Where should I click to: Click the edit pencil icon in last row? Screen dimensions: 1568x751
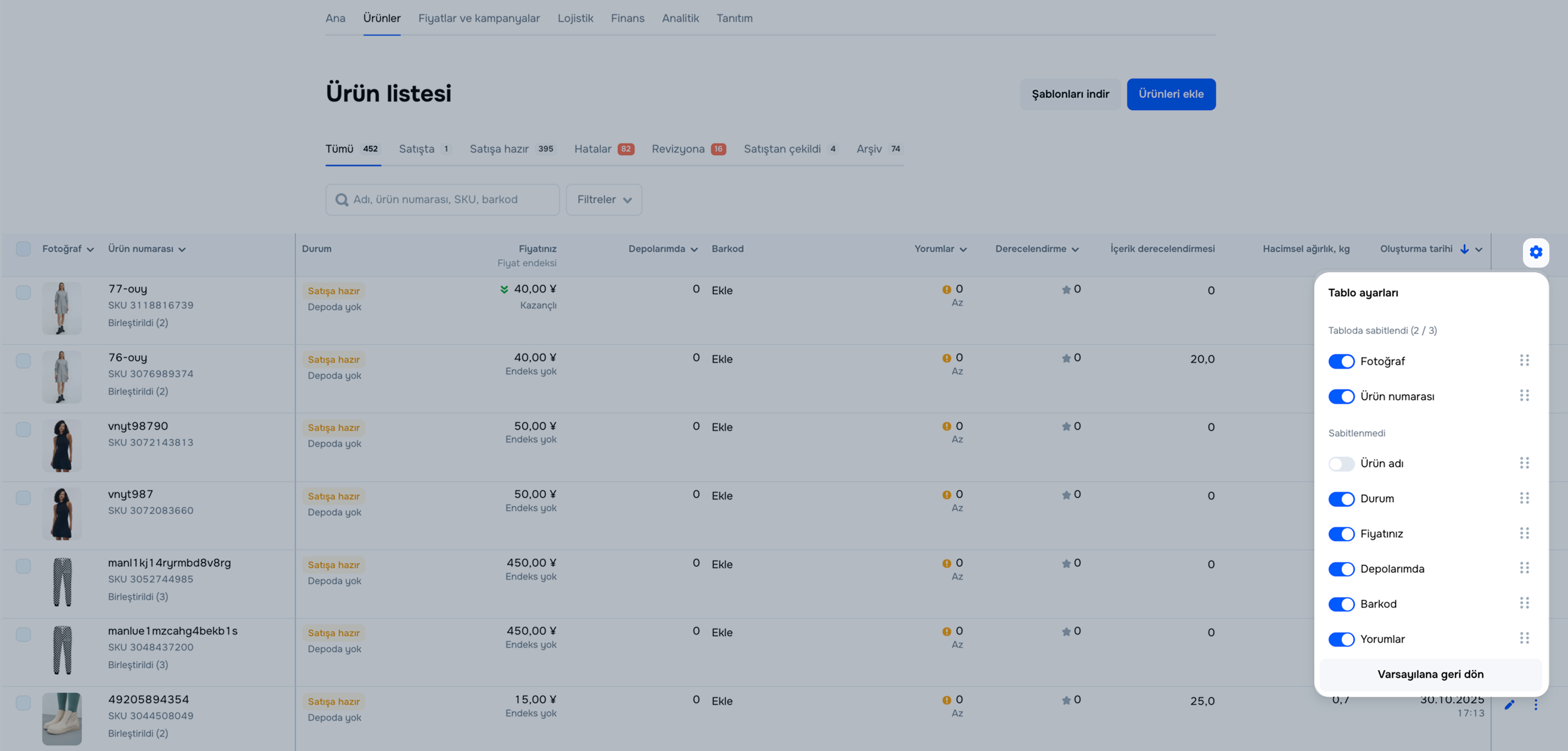(1509, 705)
